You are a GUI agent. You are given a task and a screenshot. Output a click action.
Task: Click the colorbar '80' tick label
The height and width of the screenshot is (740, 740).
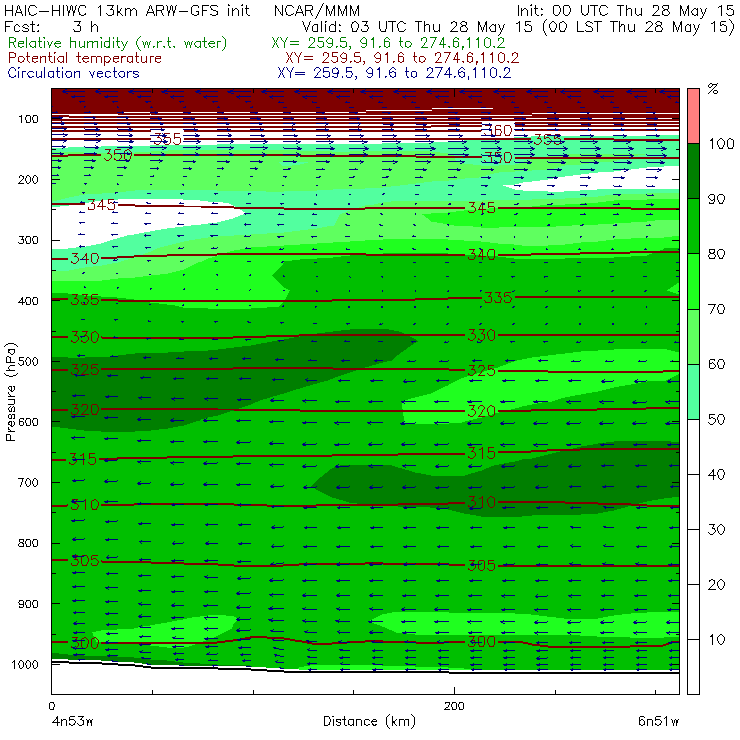(716, 254)
